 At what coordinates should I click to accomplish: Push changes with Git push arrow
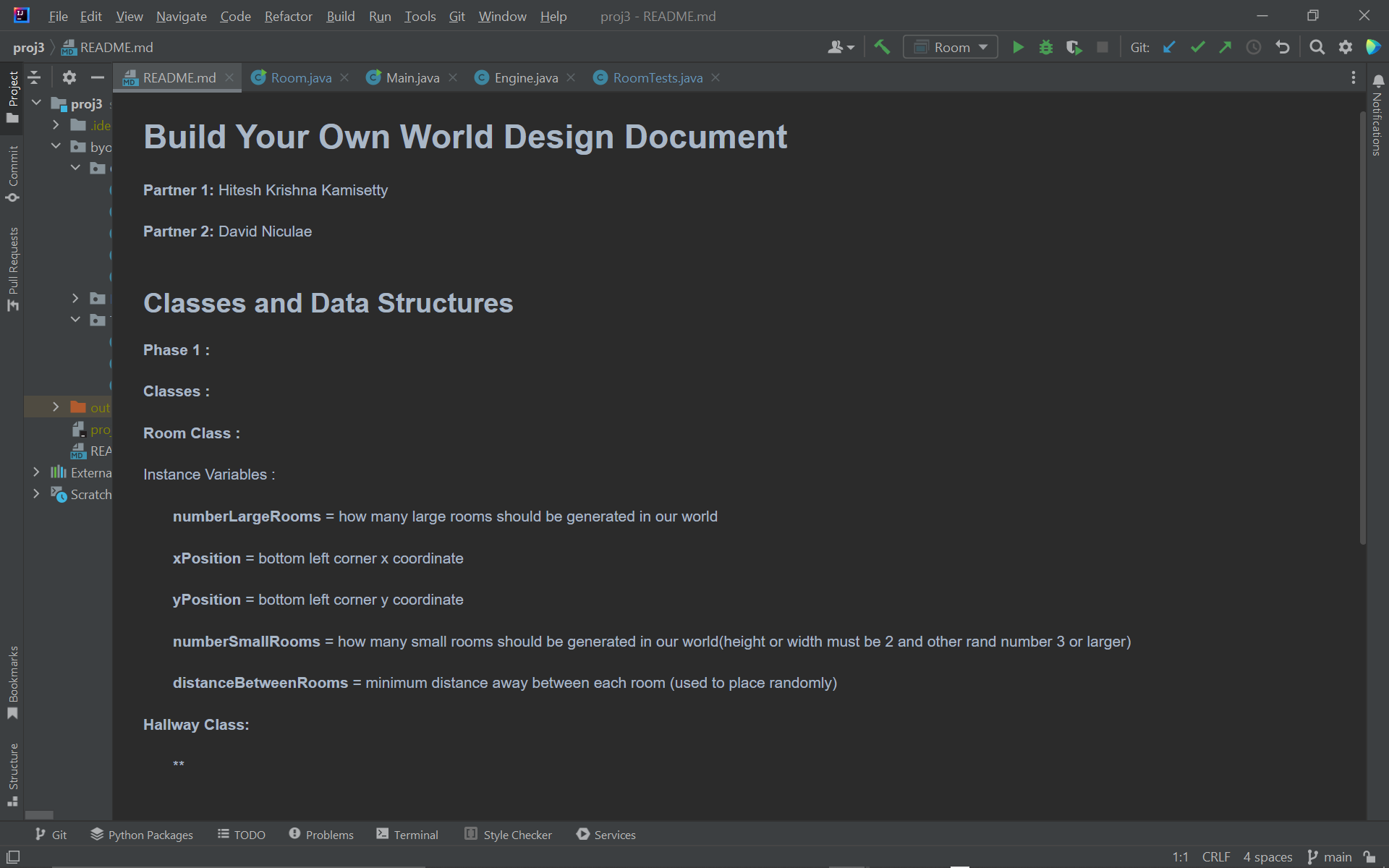(1225, 48)
